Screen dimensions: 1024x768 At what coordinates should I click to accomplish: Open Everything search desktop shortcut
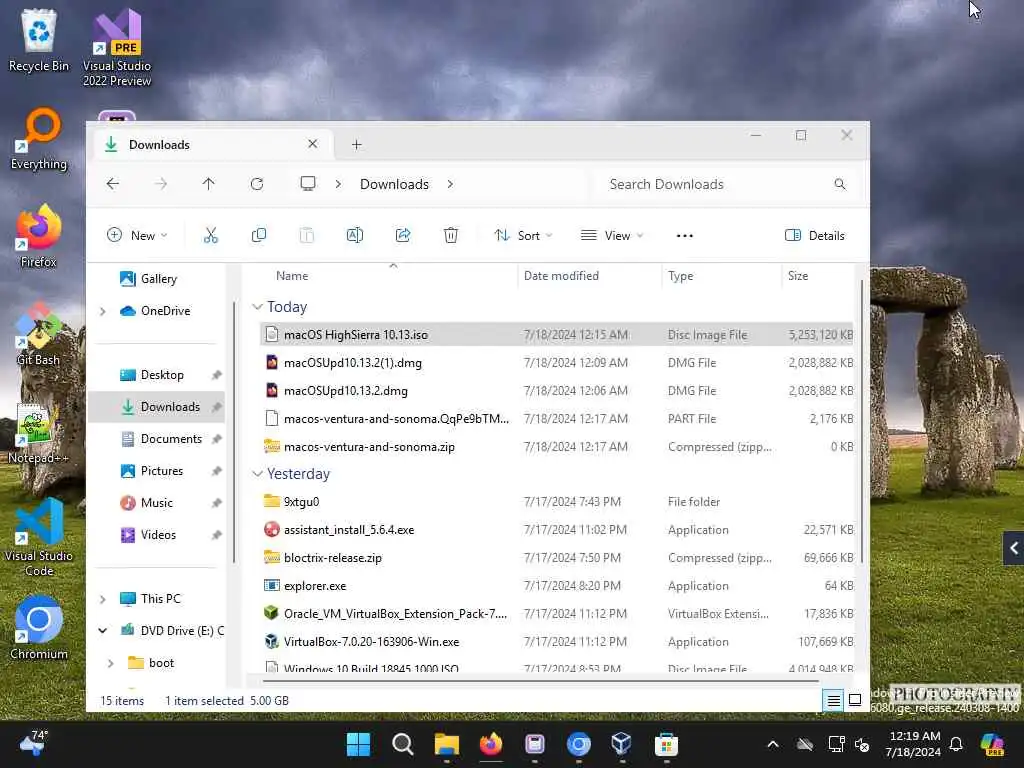(39, 139)
